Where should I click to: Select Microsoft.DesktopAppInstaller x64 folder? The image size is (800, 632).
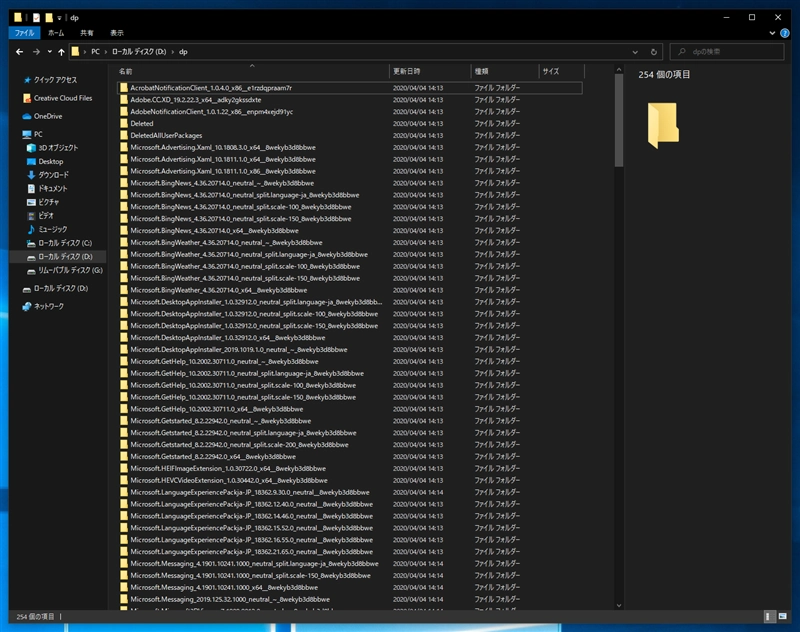[350, 338]
